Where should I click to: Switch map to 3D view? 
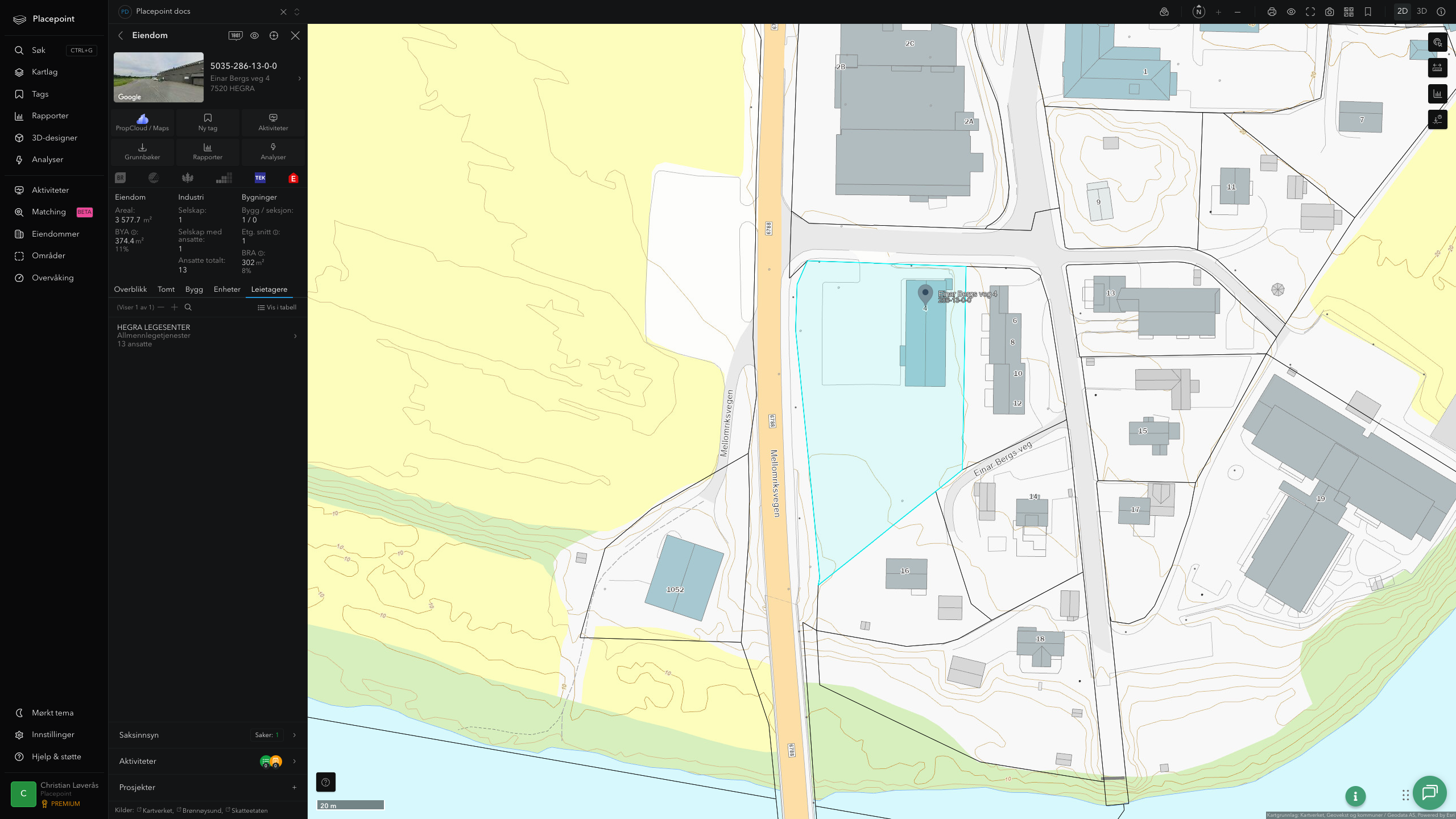click(1421, 11)
